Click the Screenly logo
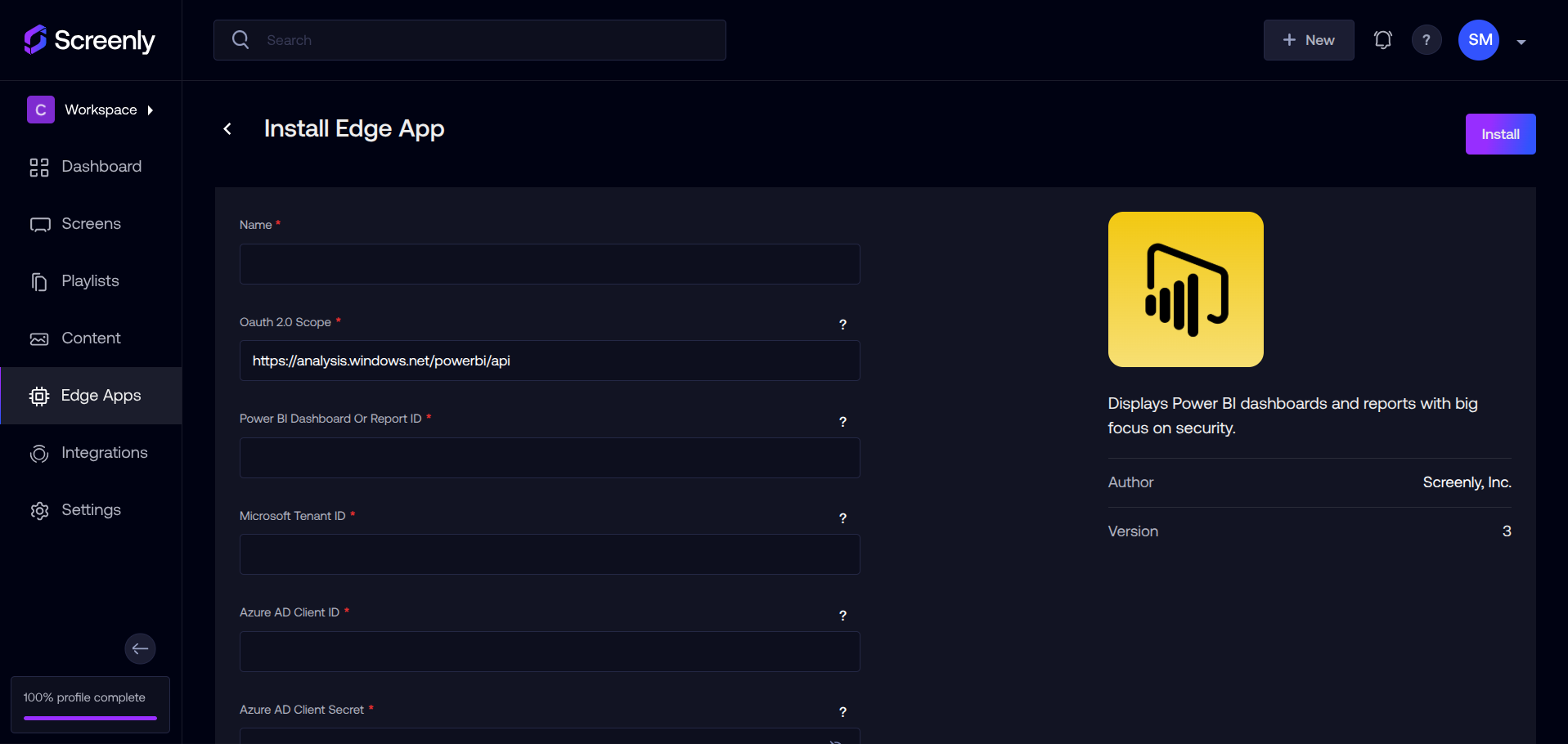This screenshot has height=744, width=1568. pos(90,40)
